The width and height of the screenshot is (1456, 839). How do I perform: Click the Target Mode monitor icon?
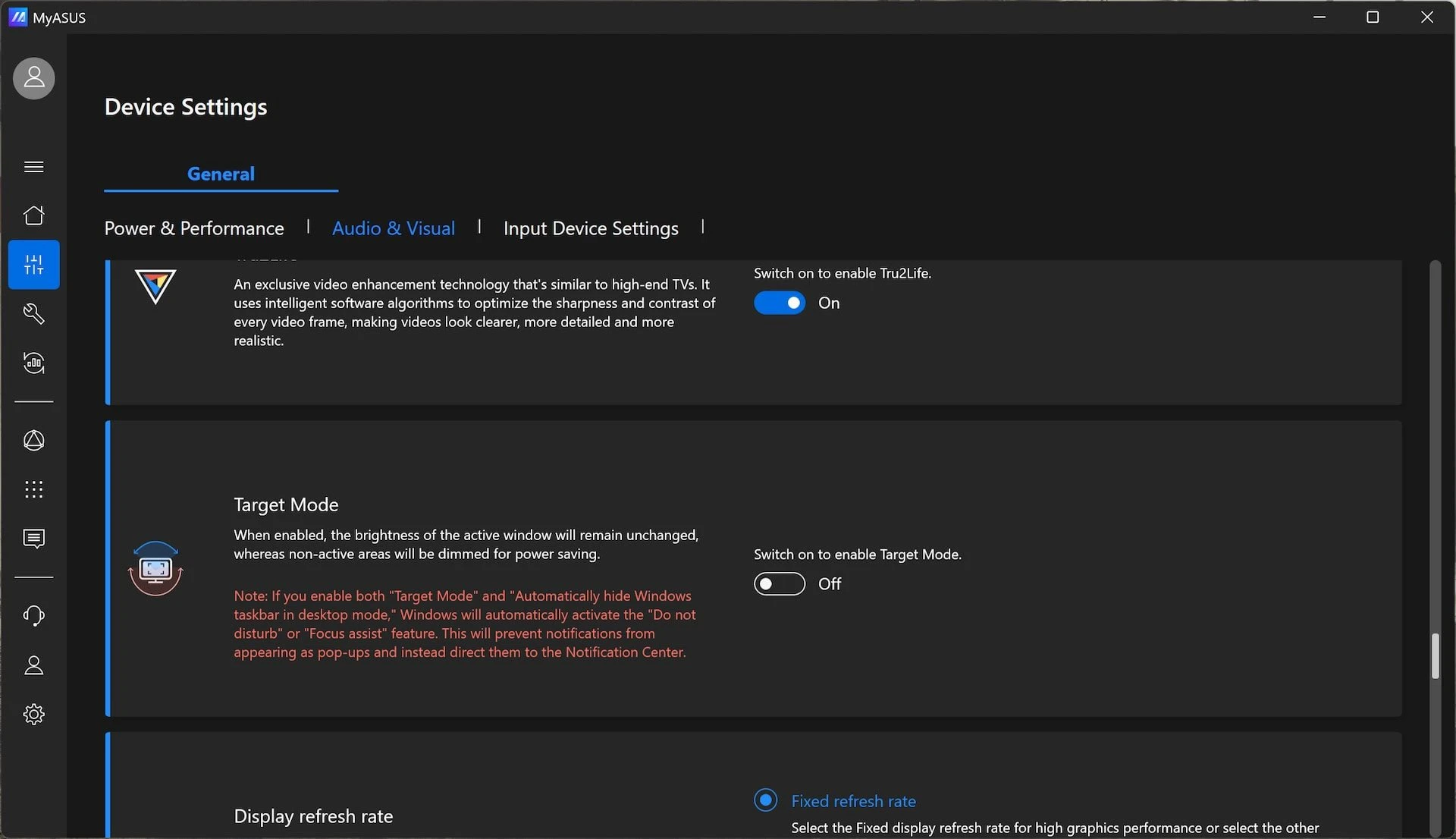(155, 568)
